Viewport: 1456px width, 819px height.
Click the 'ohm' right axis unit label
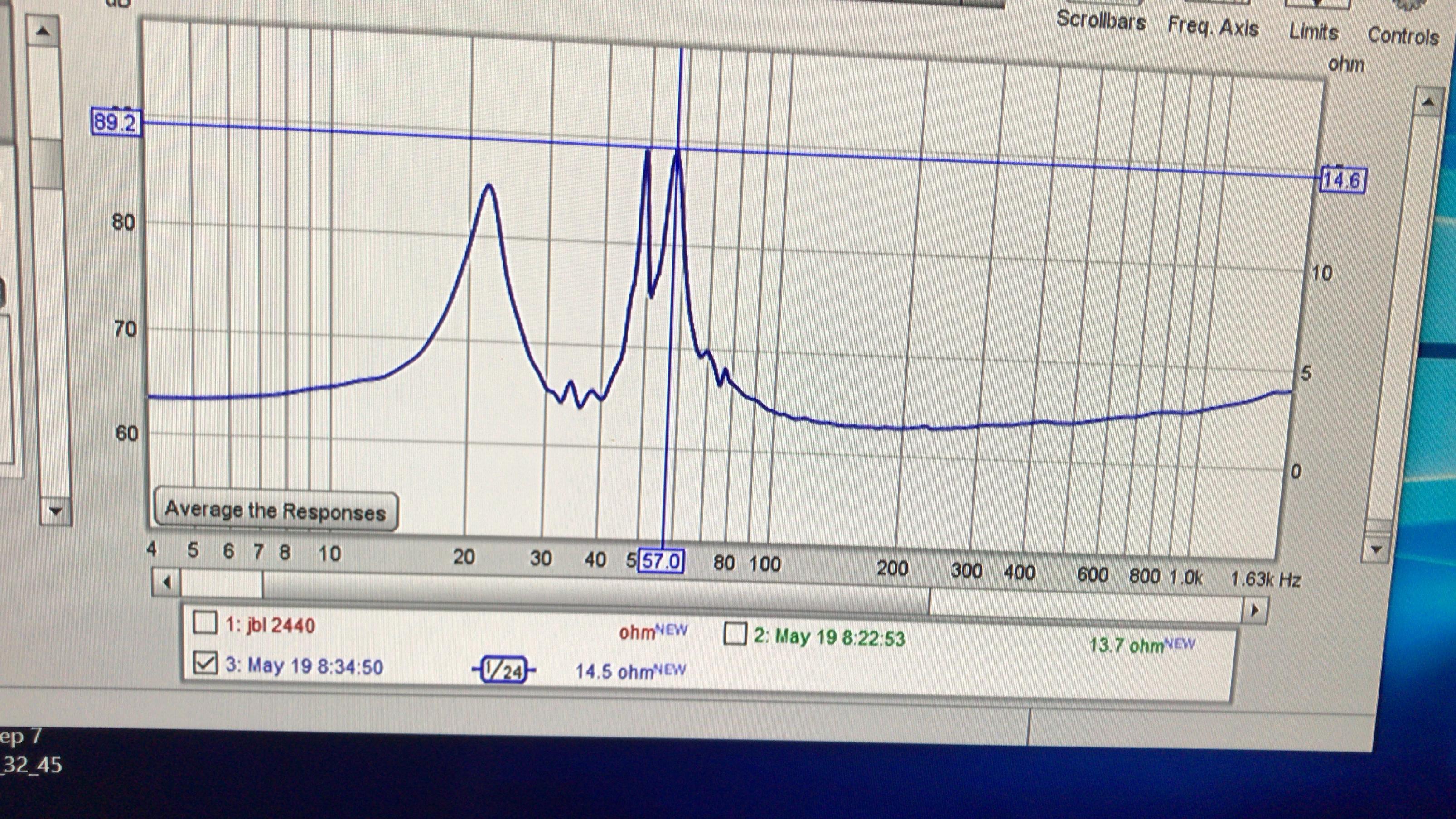click(x=1346, y=64)
